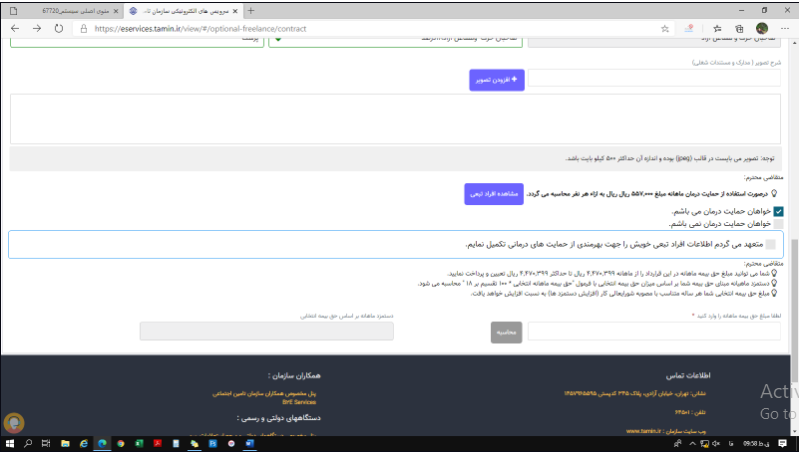The height and width of the screenshot is (453, 799).
Task: Go back to the previous page
Action: tap(15, 29)
